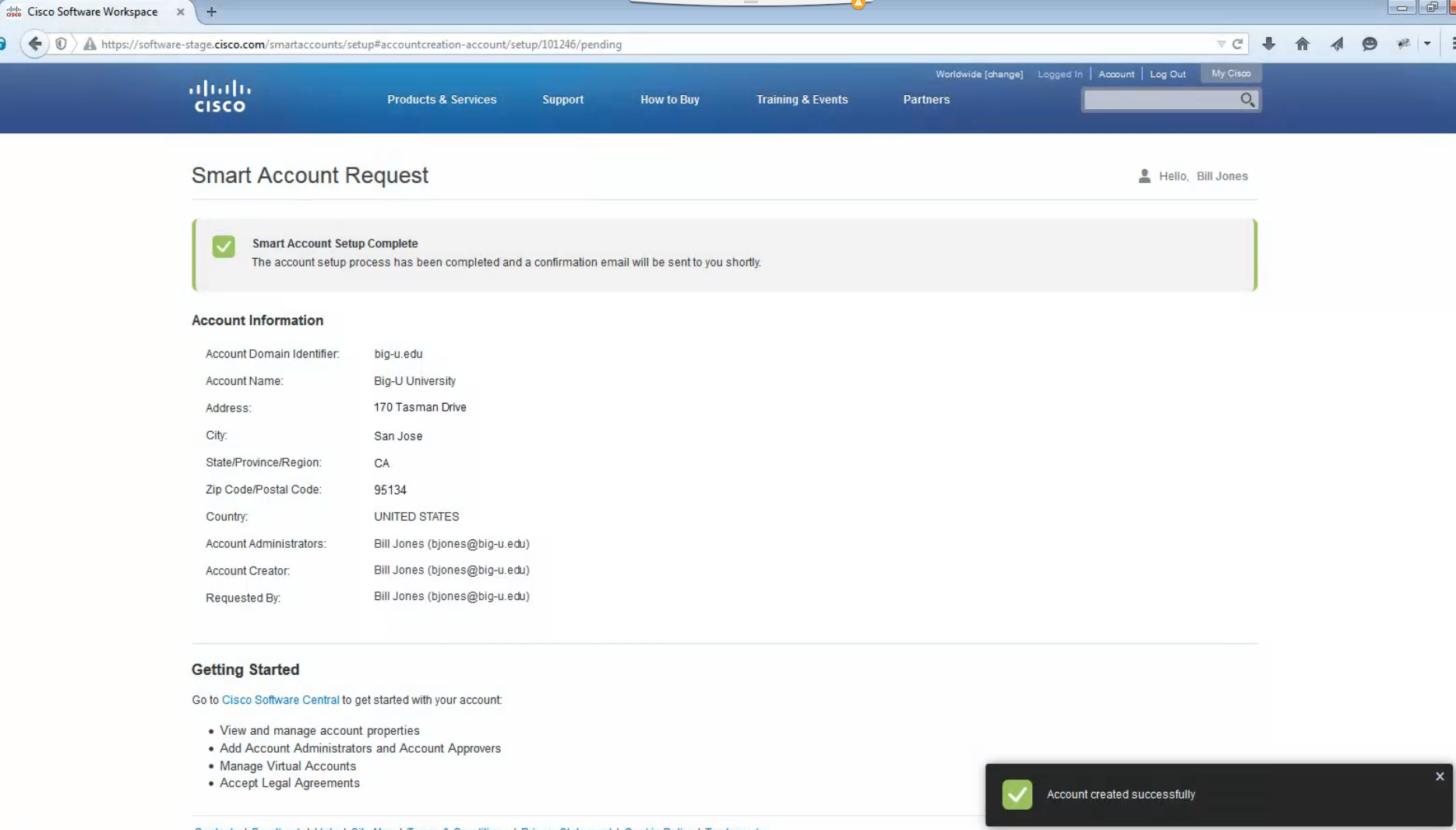Screen dimensions: 1456x830
Task: Click the paper plane send icon
Action: click(1337, 44)
